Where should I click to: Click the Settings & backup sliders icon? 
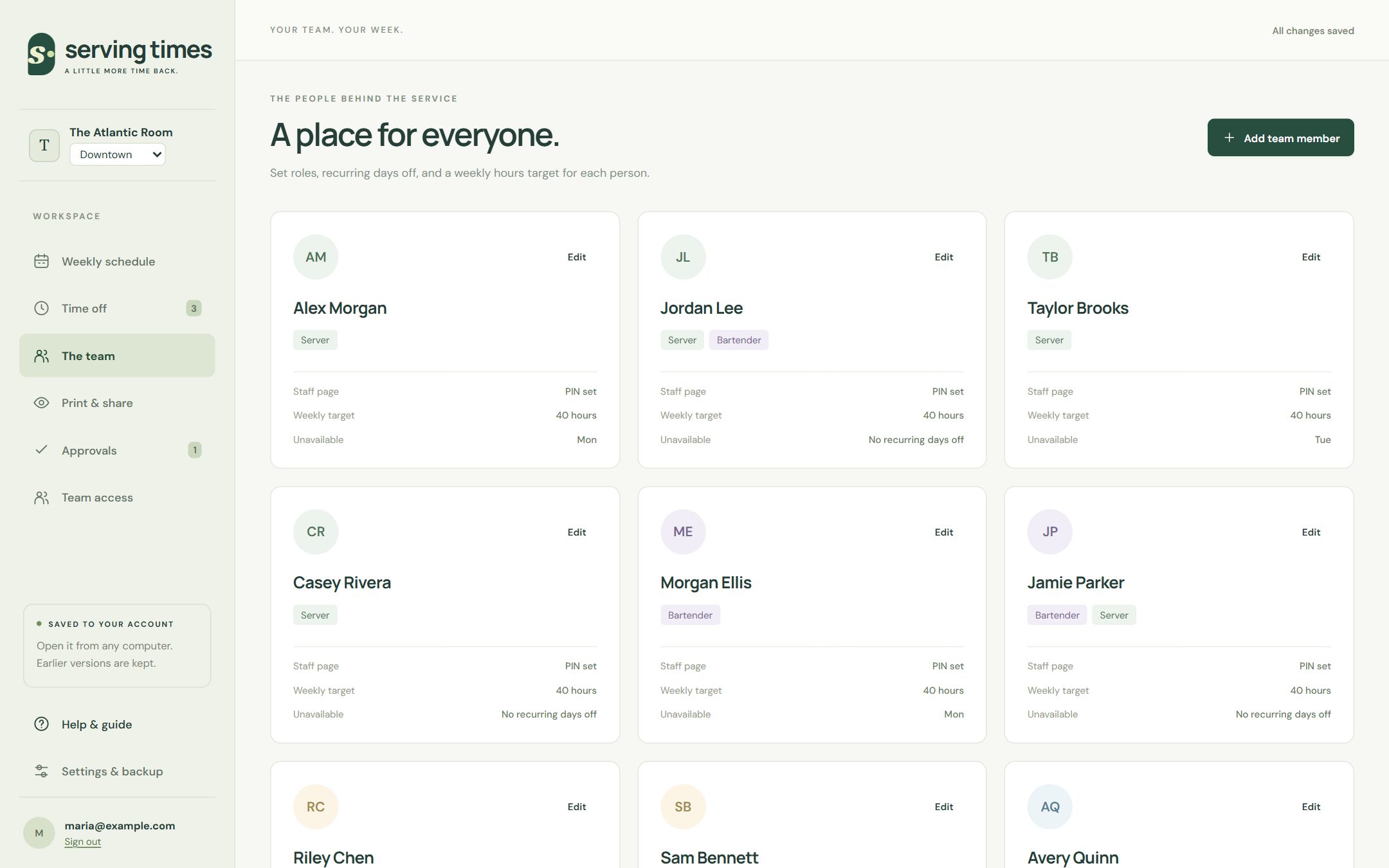[41, 771]
